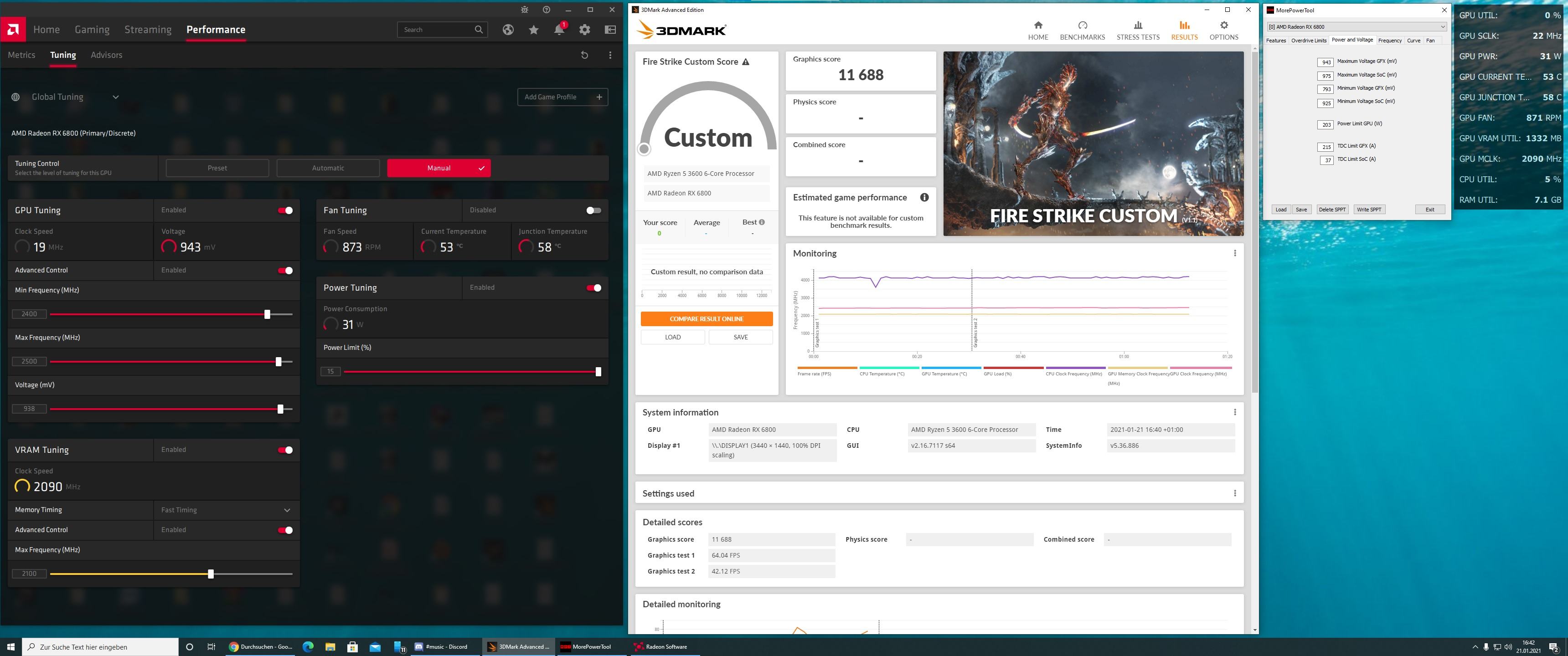Viewport: 1568px width, 656px height.
Task: Toggle VRAM Tuning enabled switch
Action: [285, 450]
